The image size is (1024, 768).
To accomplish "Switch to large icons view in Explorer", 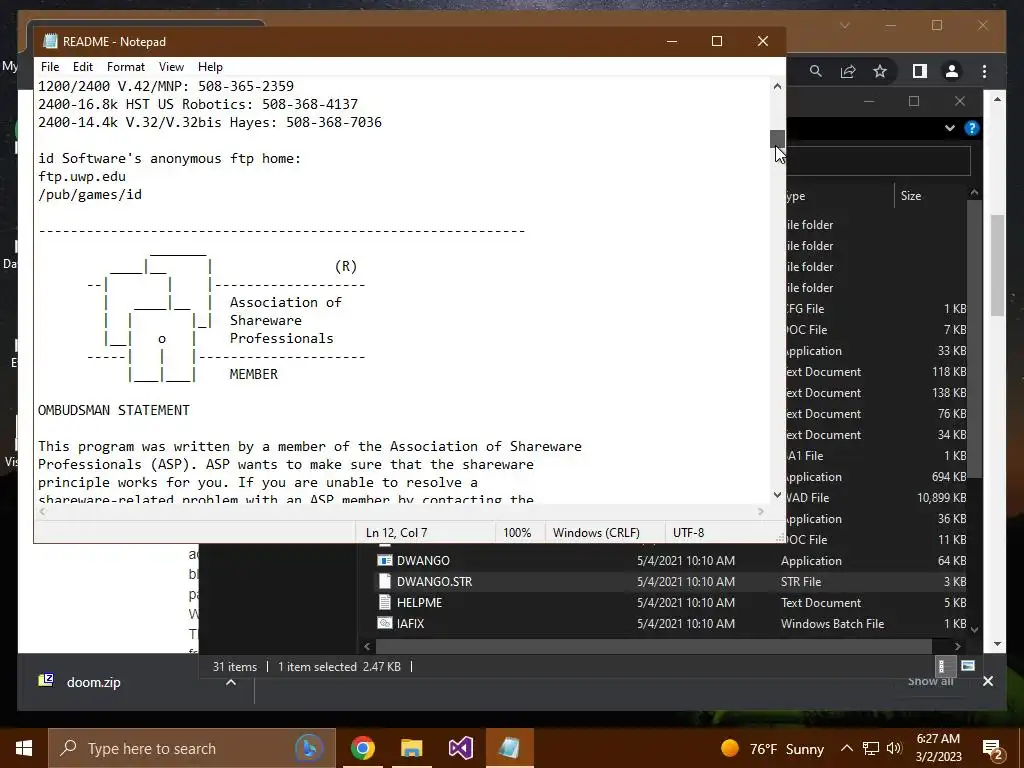I will (x=968, y=666).
